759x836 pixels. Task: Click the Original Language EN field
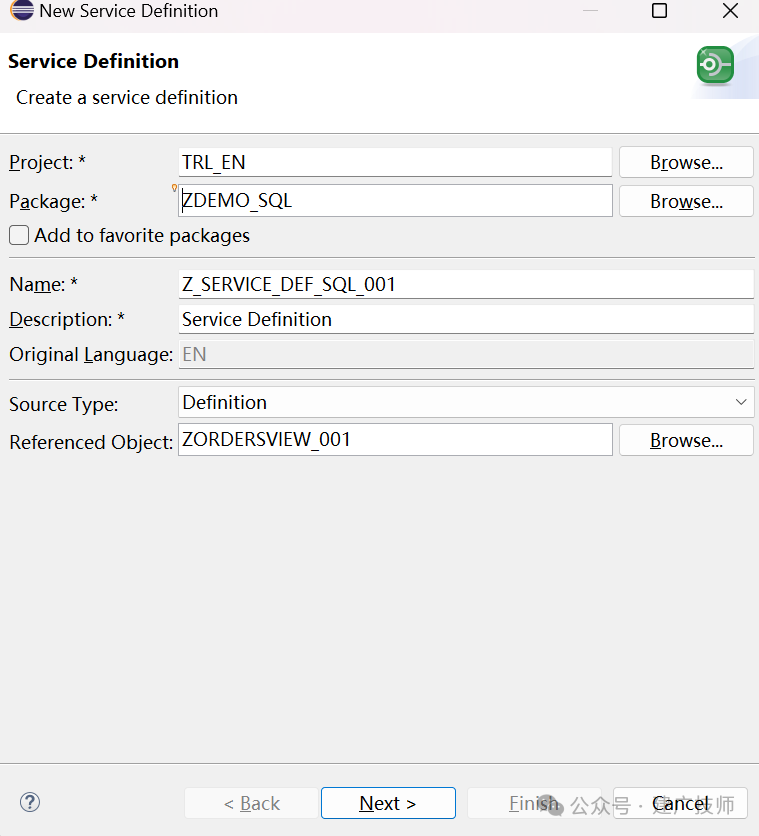466,355
